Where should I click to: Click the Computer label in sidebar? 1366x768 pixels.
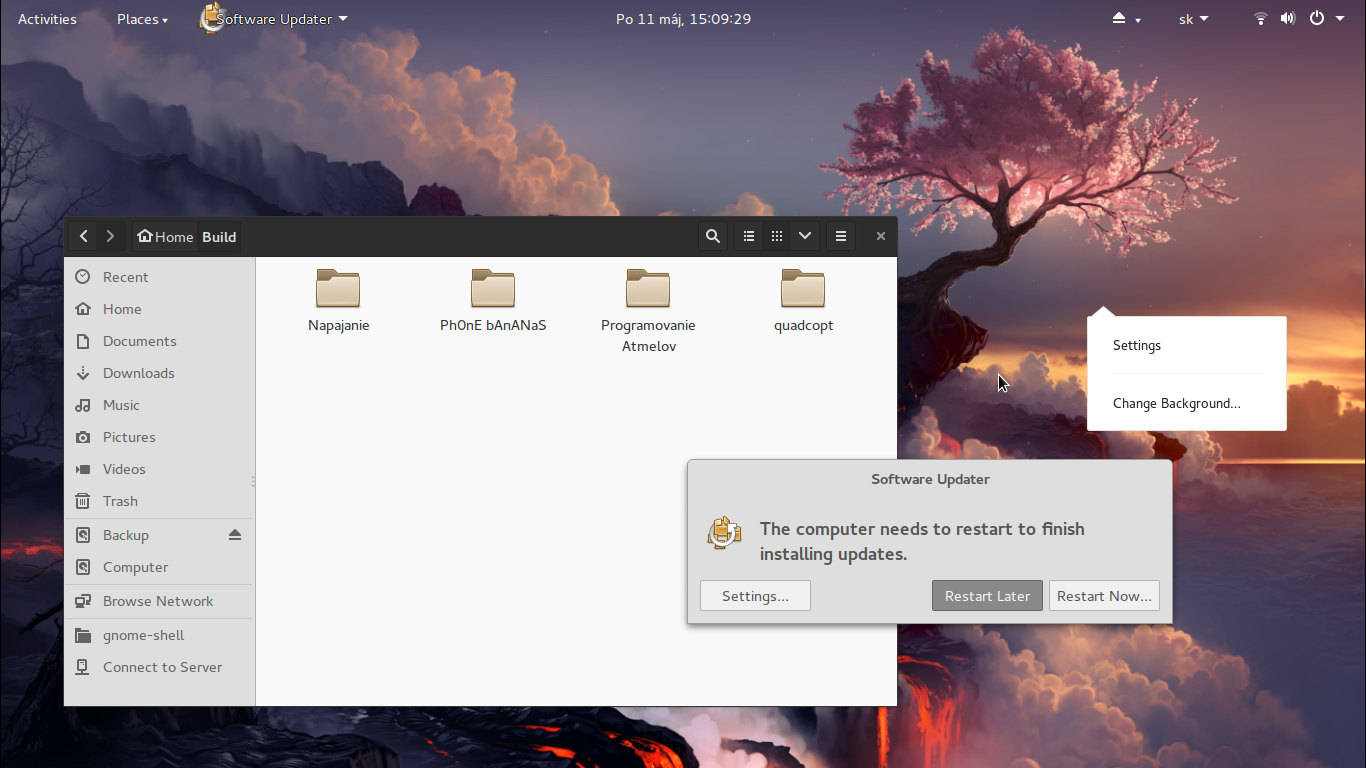(135, 567)
